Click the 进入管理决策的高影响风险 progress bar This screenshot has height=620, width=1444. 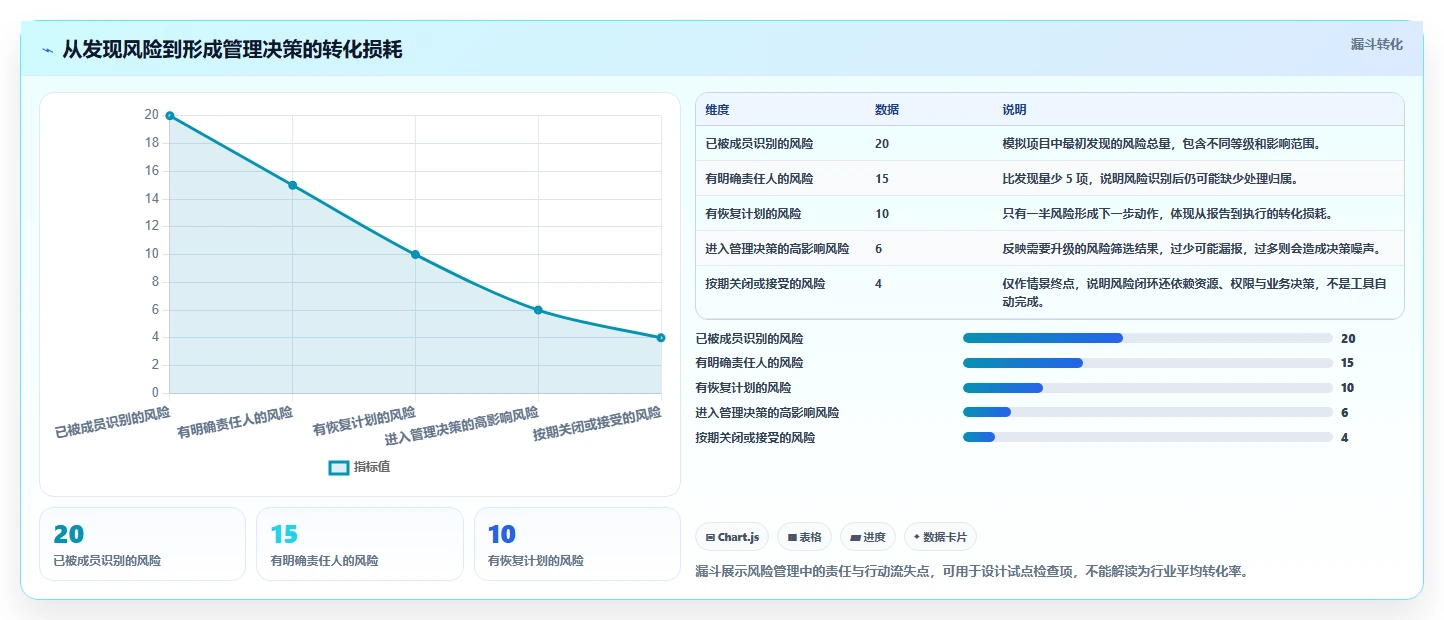click(x=1147, y=412)
